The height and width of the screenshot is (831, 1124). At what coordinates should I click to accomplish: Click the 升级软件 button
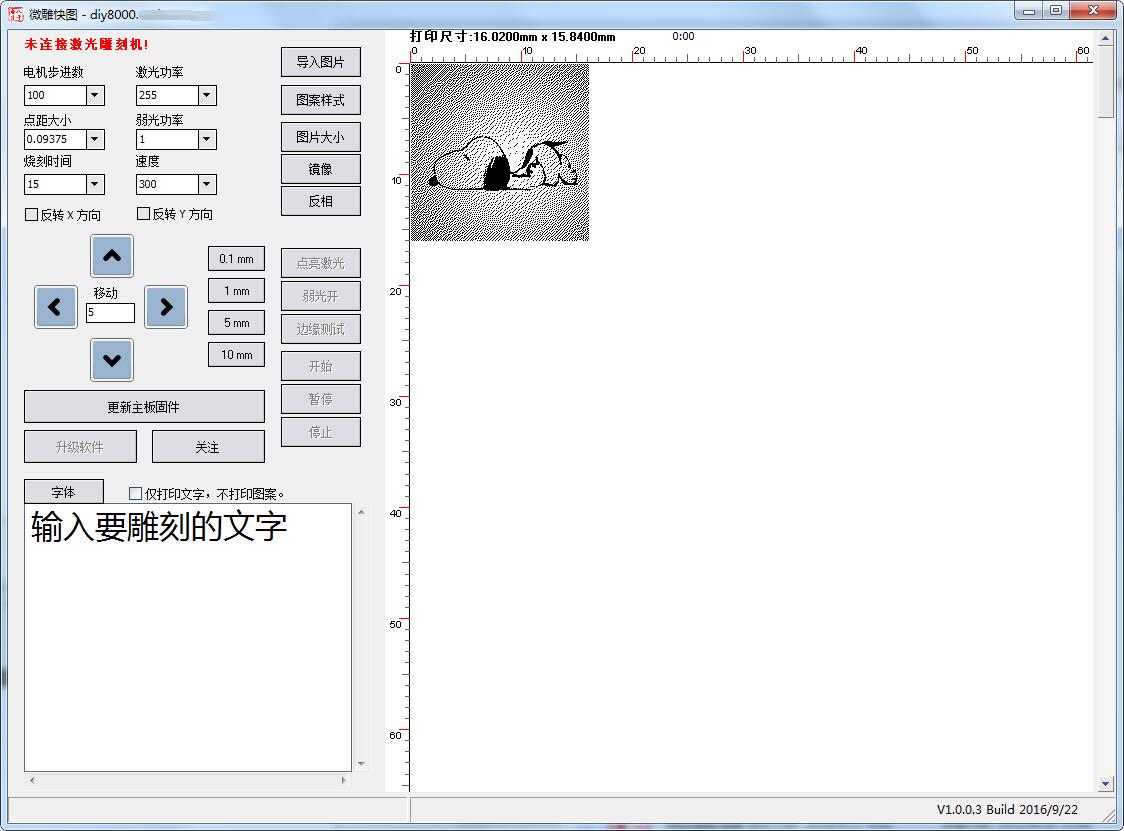tap(80, 447)
